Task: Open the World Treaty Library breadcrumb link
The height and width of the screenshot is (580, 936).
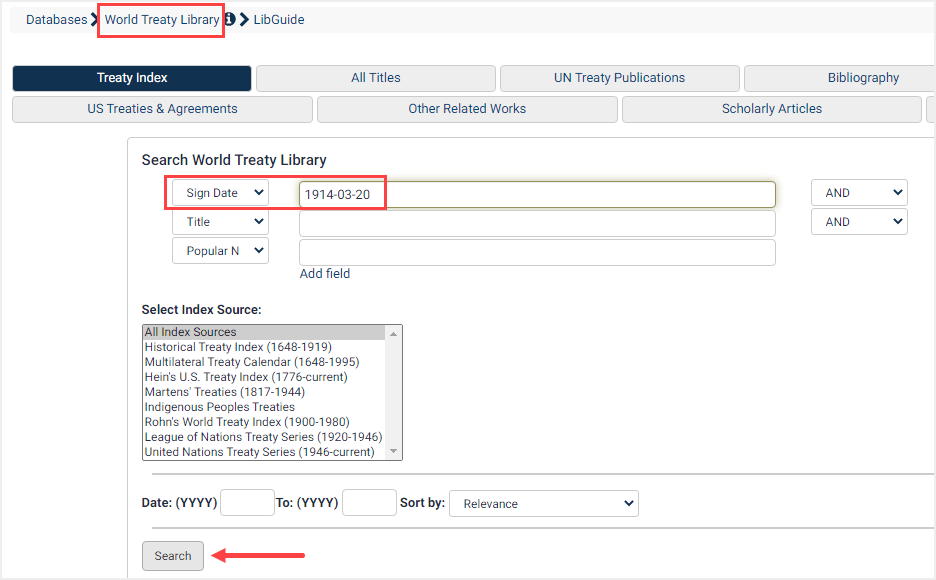Action: [162, 20]
